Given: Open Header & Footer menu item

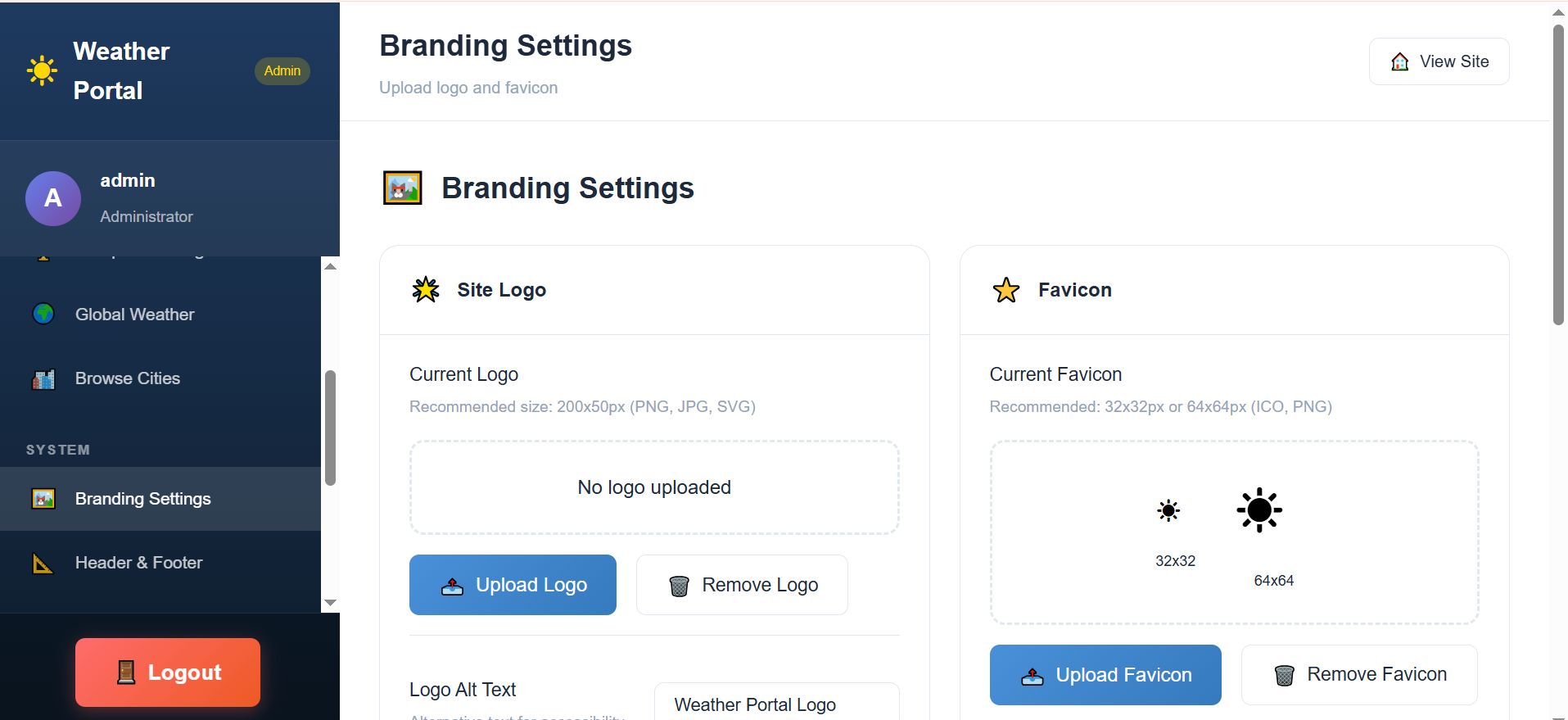Looking at the screenshot, I should point(139,563).
